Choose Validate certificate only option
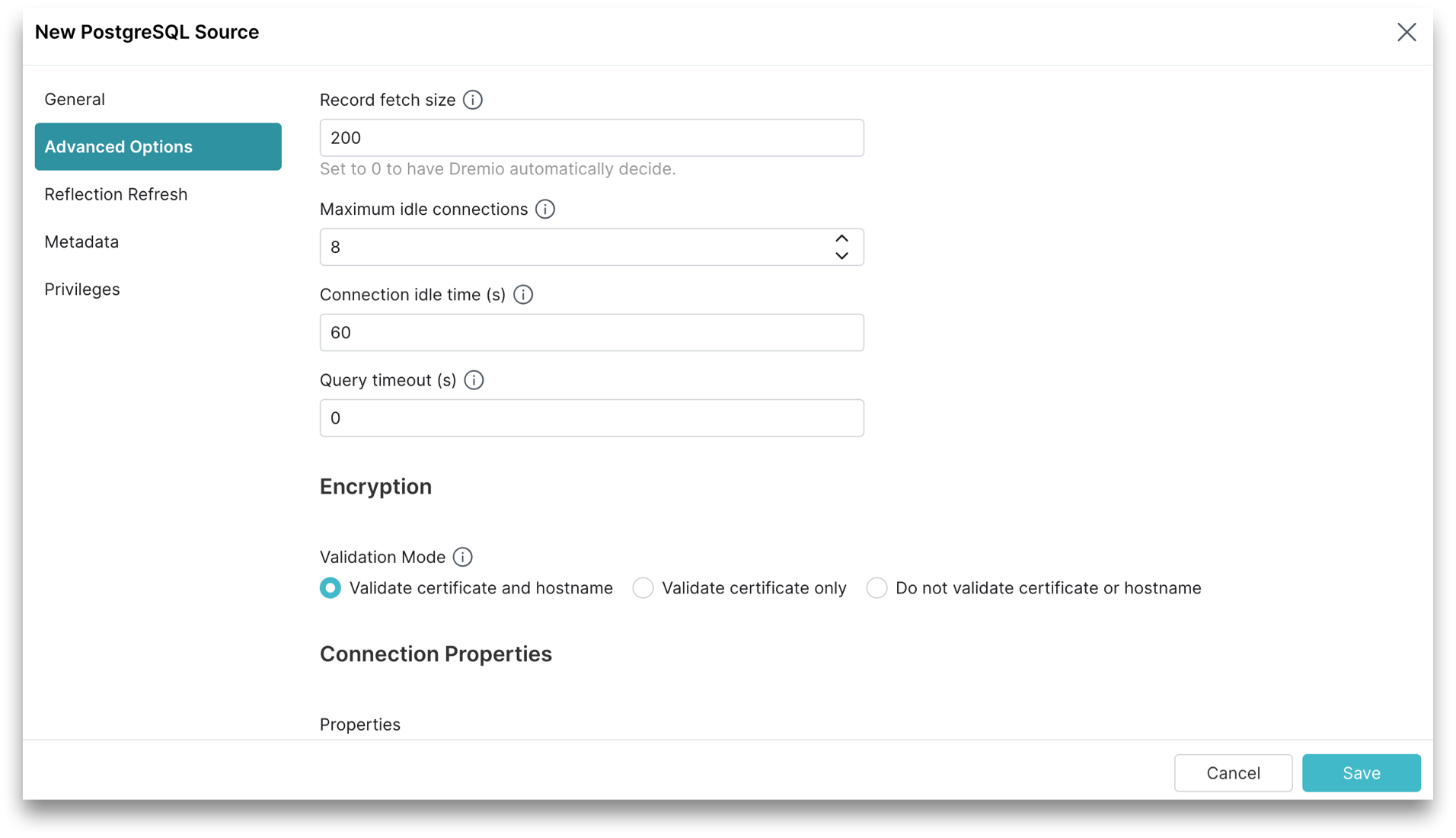This screenshot has height=838, width=1456. (643, 587)
